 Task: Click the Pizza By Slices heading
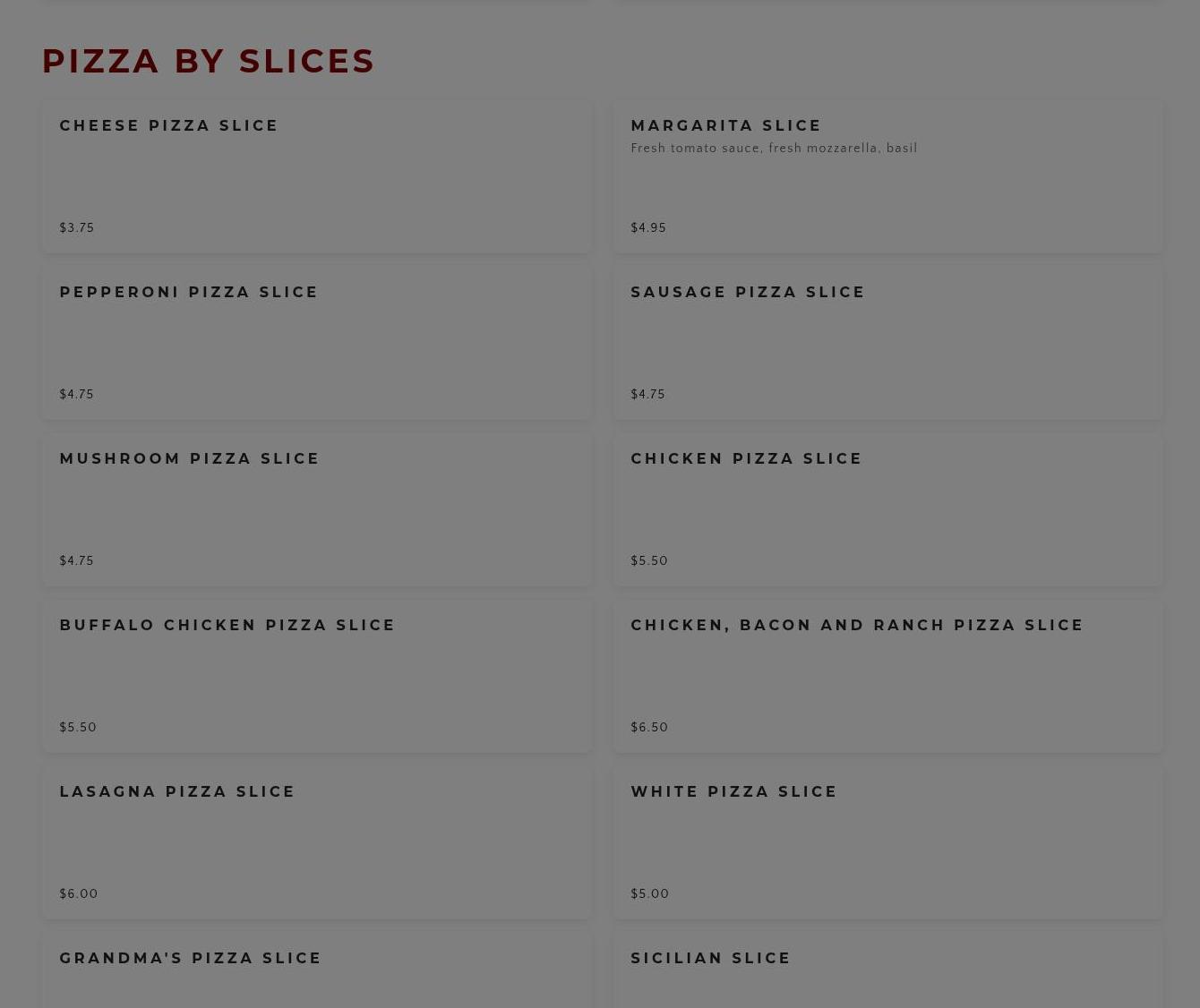(209, 61)
